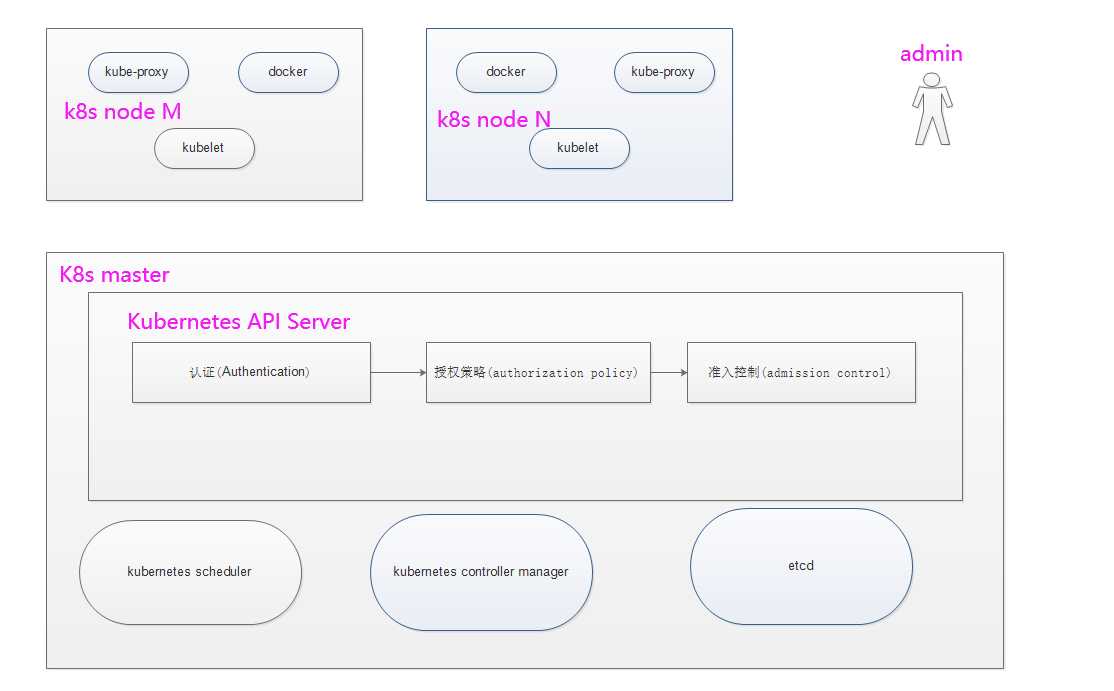Click arrow from authorization policy to admission control
1114x691 pixels.
click(669, 372)
